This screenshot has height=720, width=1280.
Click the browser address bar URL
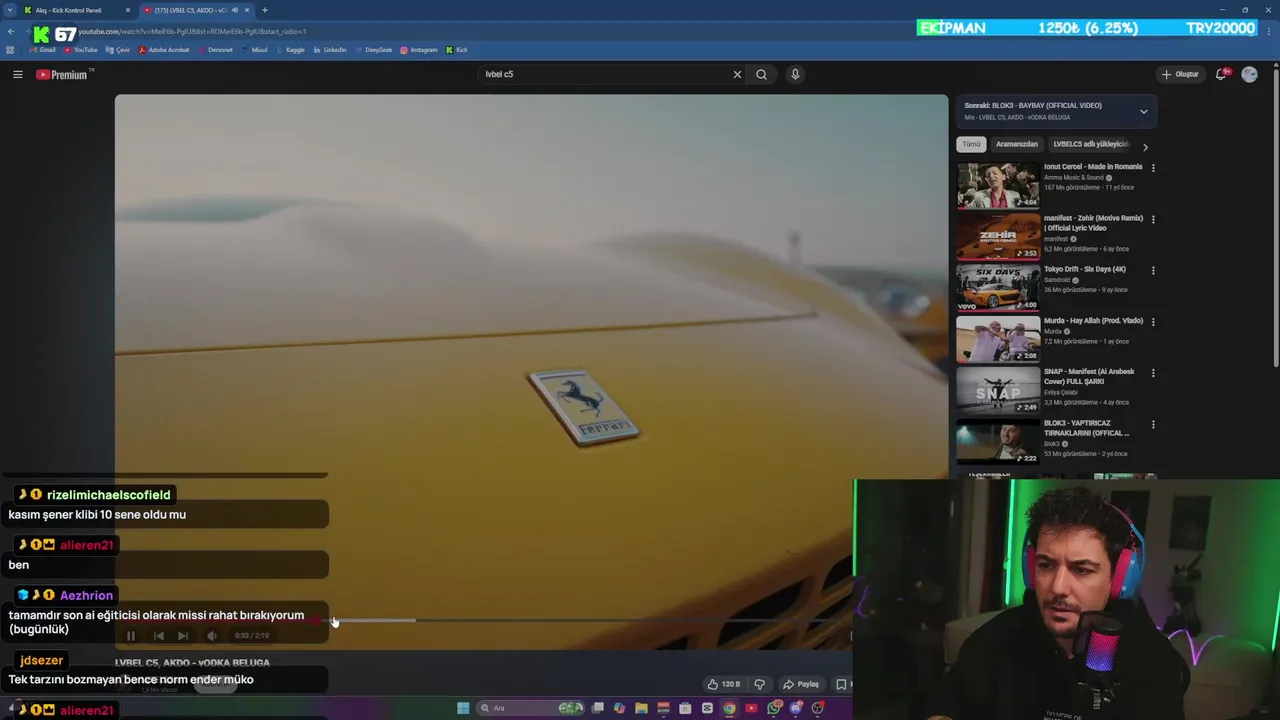point(192,32)
